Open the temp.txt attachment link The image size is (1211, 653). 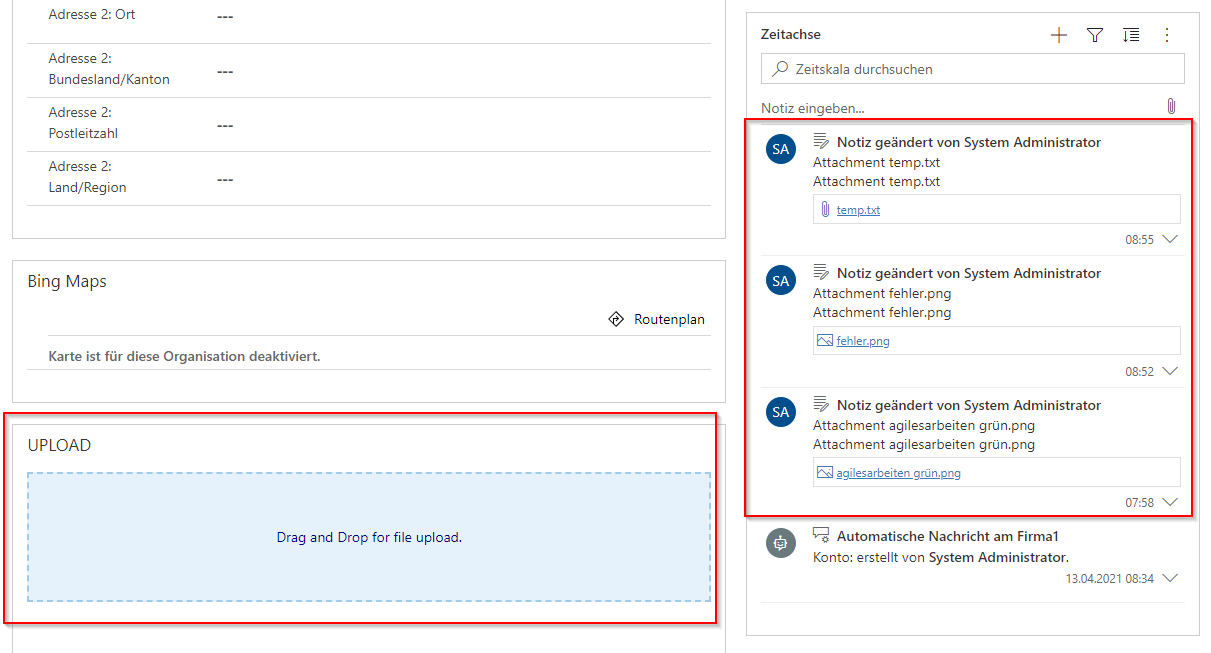(858, 210)
